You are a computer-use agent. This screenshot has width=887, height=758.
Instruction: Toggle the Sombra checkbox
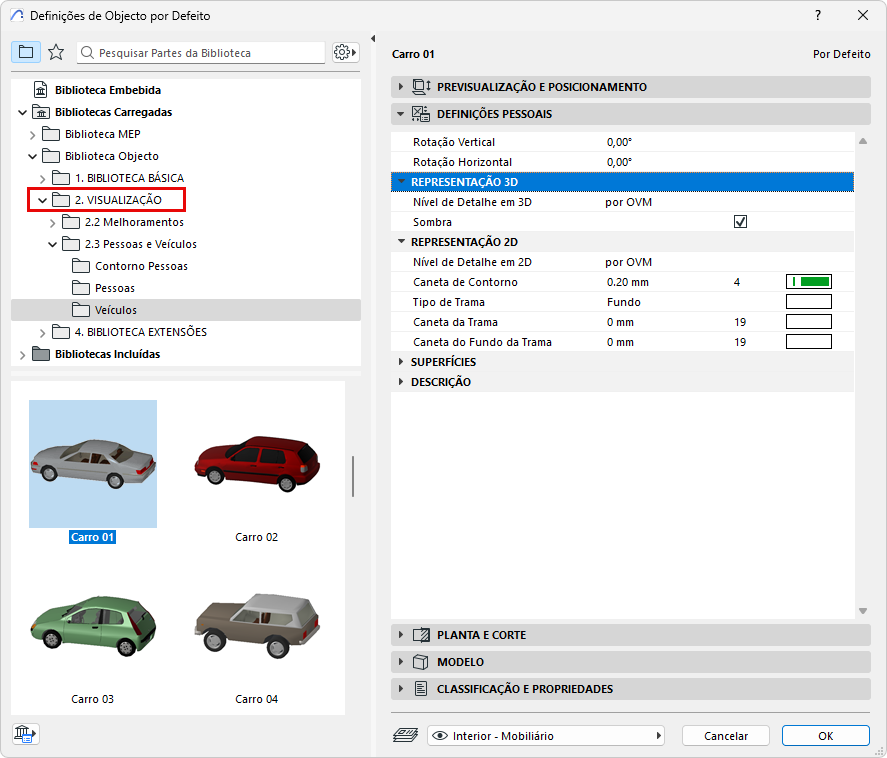click(740, 222)
